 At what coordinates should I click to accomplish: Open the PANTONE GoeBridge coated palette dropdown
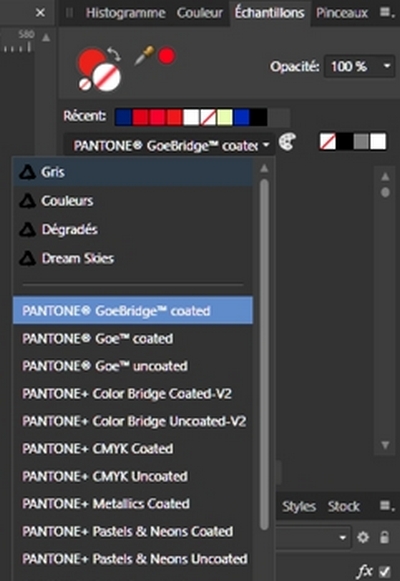(169, 146)
